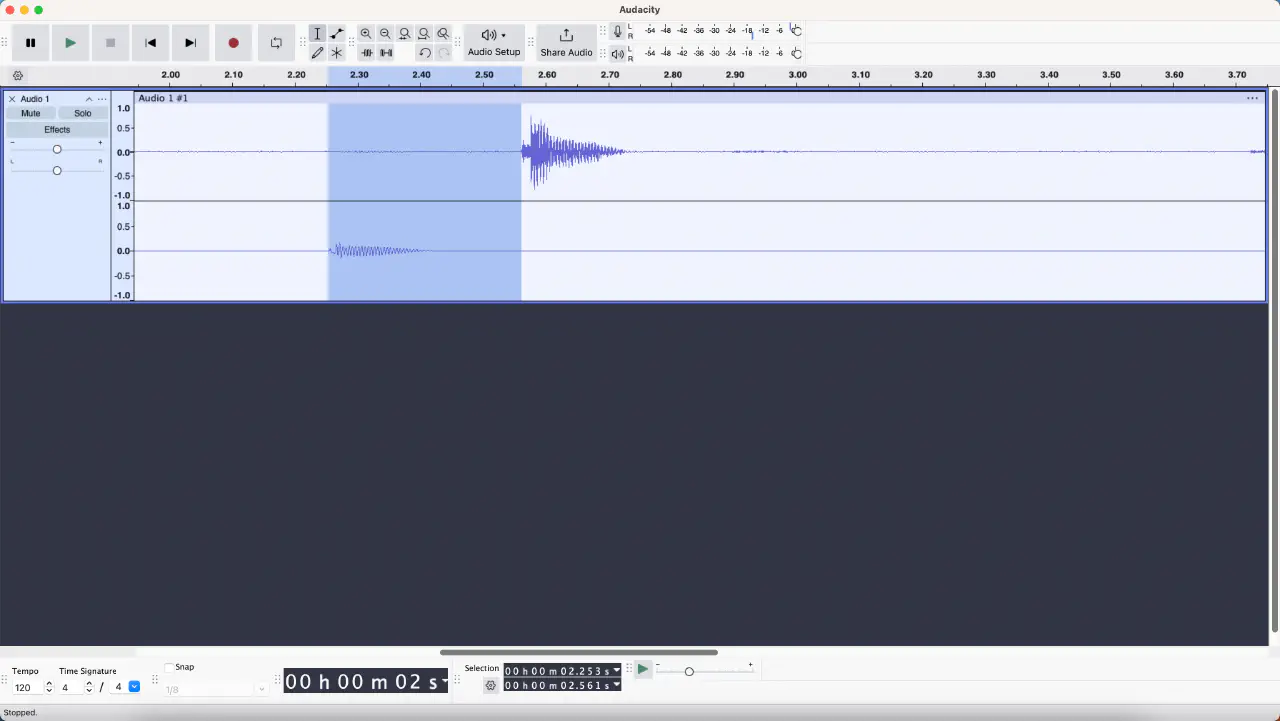Open the Effects panel for Audio 1
The width and height of the screenshot is (1280, 721).
tap(57, 130)
